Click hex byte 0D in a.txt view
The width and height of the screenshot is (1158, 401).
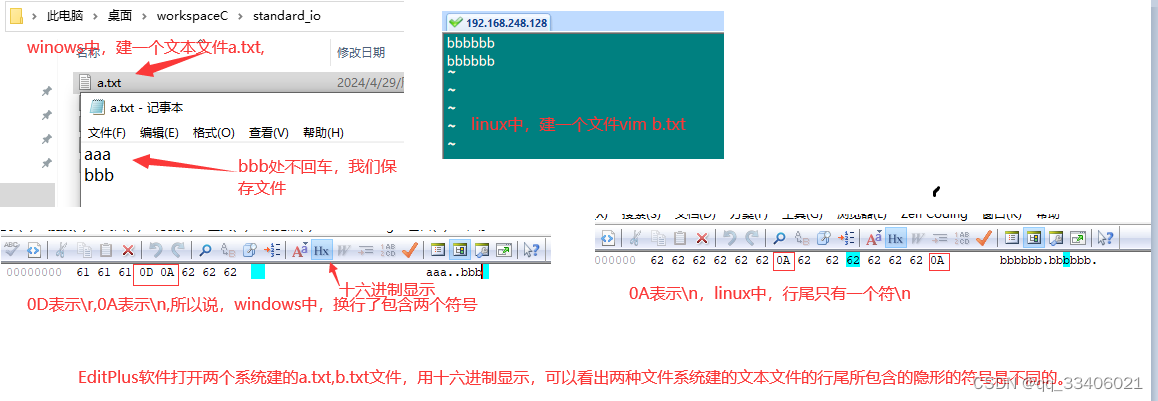145,272
